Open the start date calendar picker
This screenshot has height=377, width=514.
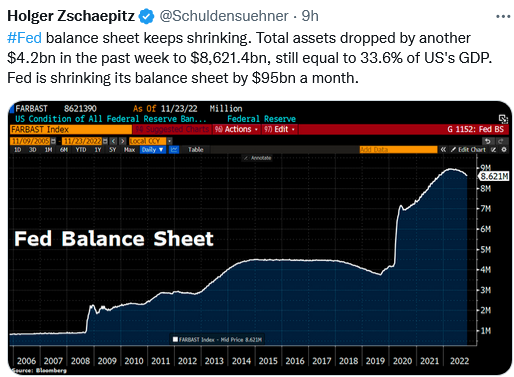tap(53, 141)
